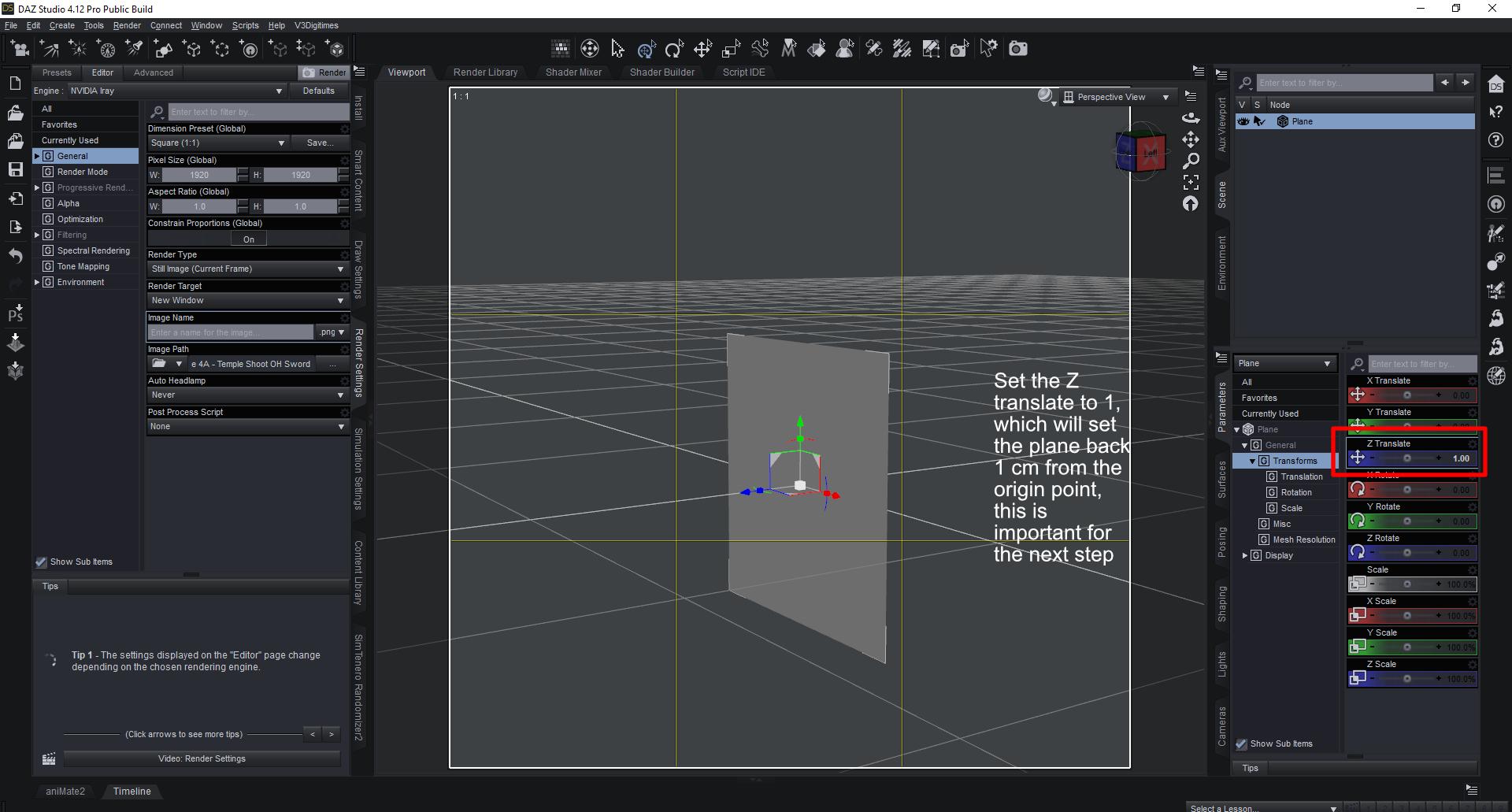Click the Scene pane filter text field
This screenshot has height=812, width=1512.
click(1343, 83)
